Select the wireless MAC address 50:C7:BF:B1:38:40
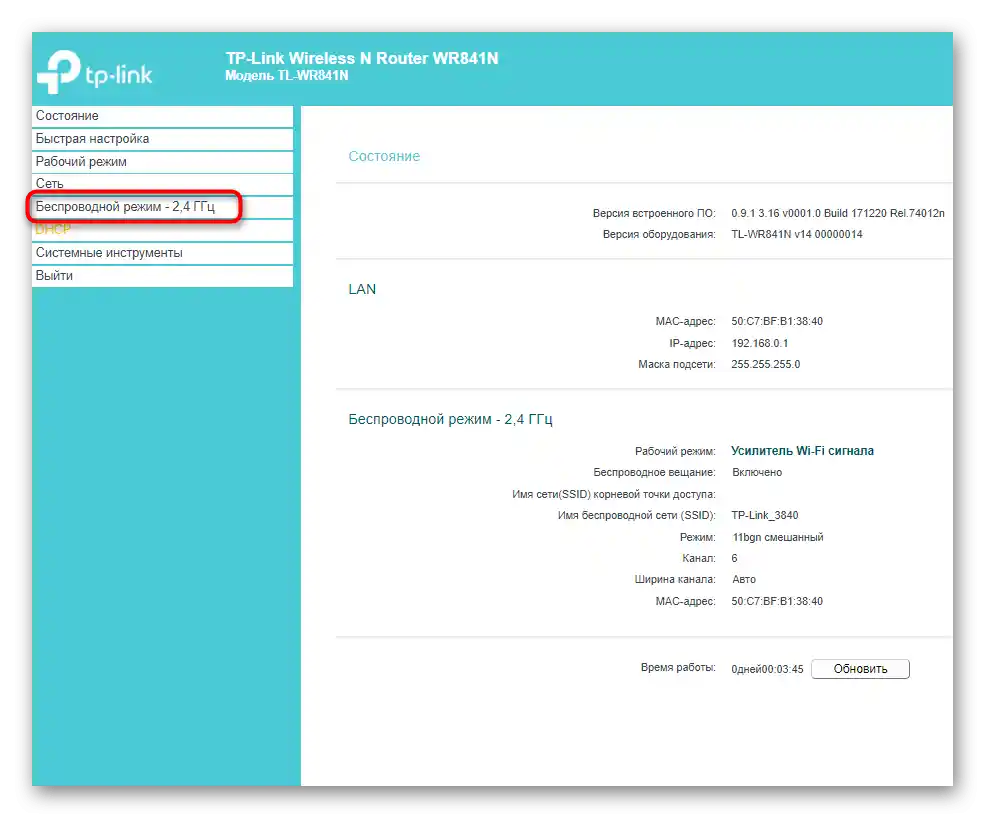Image resolution: width=985 pixels, height=818 pixels. 776,602
